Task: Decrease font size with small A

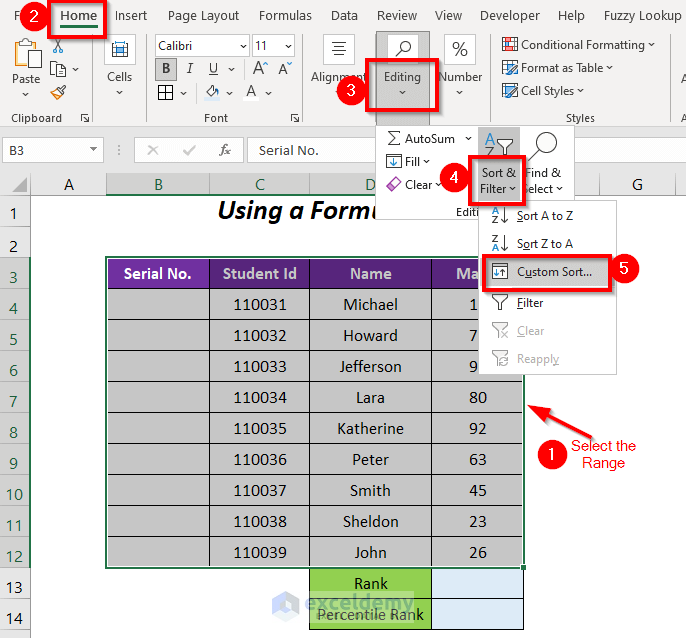Action: tap(284, 68)
